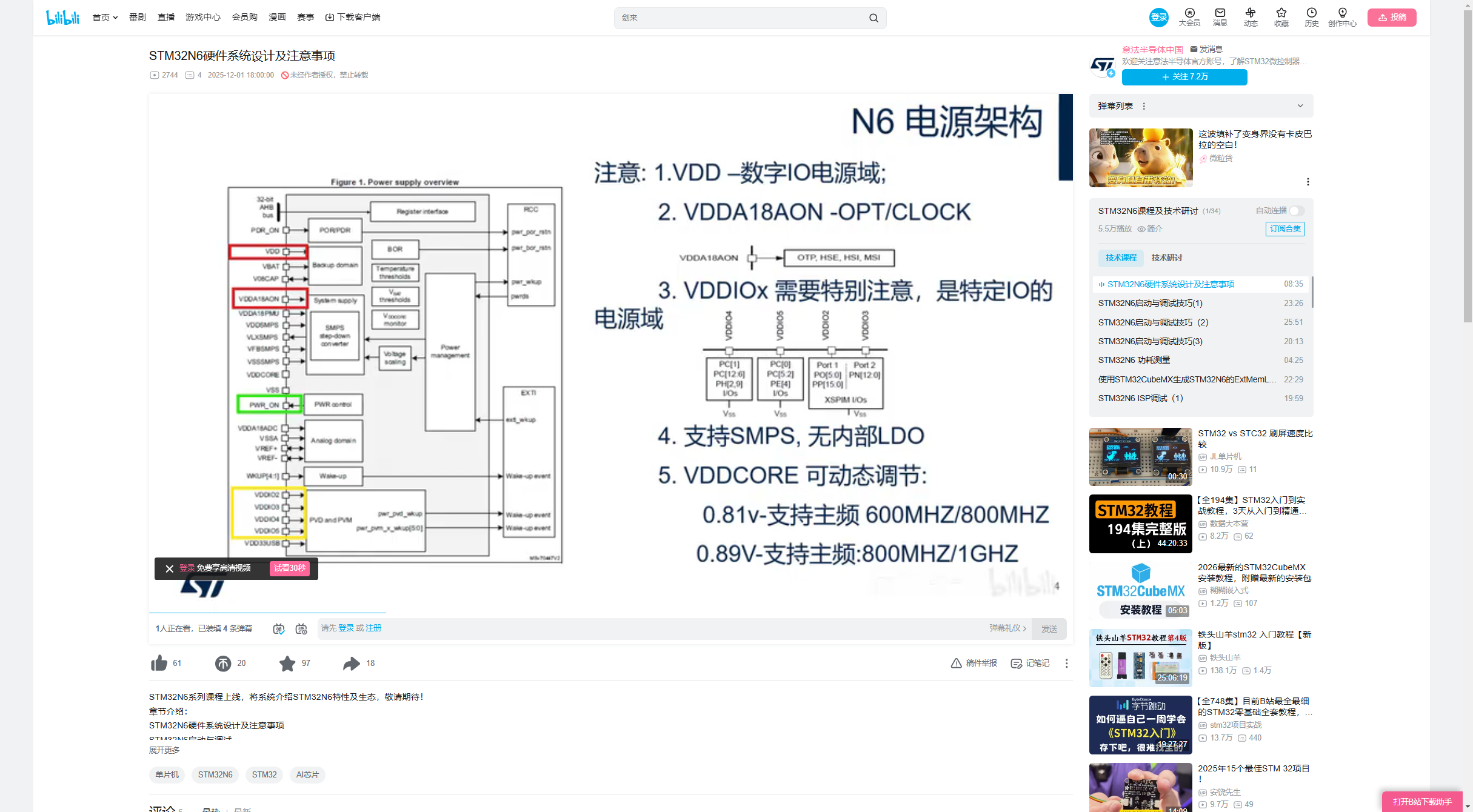
Task: Open the STM32 tag
Action: click(x=264, y=775)
